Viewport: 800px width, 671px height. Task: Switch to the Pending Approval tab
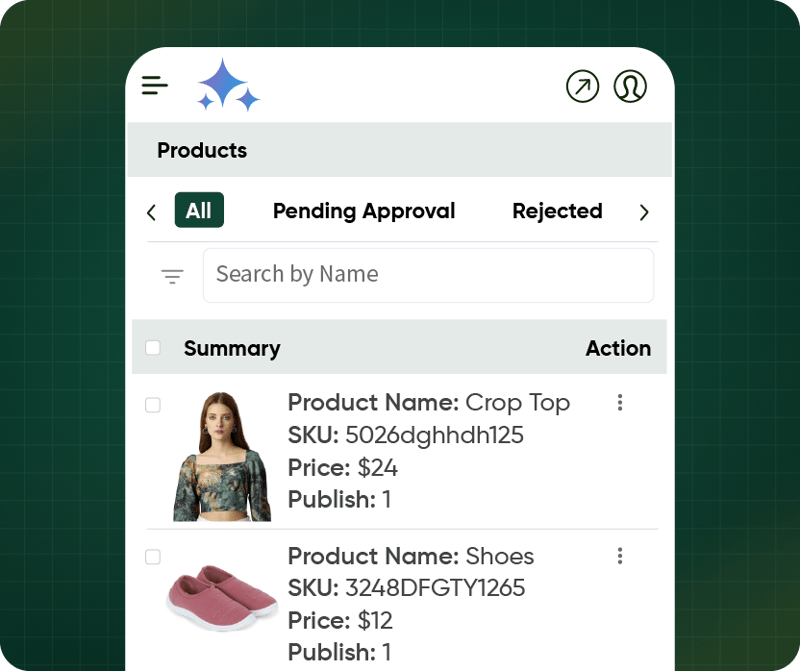pyautogui.click(x=364, y=211)
